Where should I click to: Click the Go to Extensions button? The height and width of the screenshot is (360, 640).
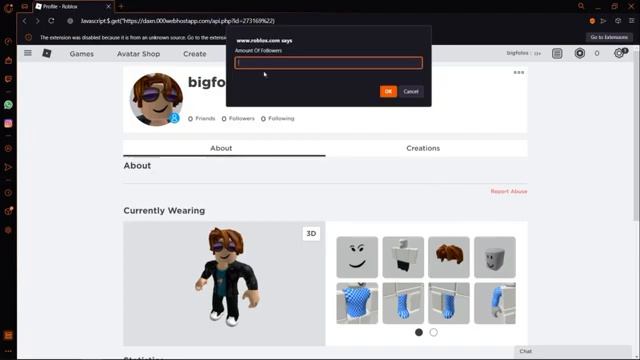click(609, 37)
